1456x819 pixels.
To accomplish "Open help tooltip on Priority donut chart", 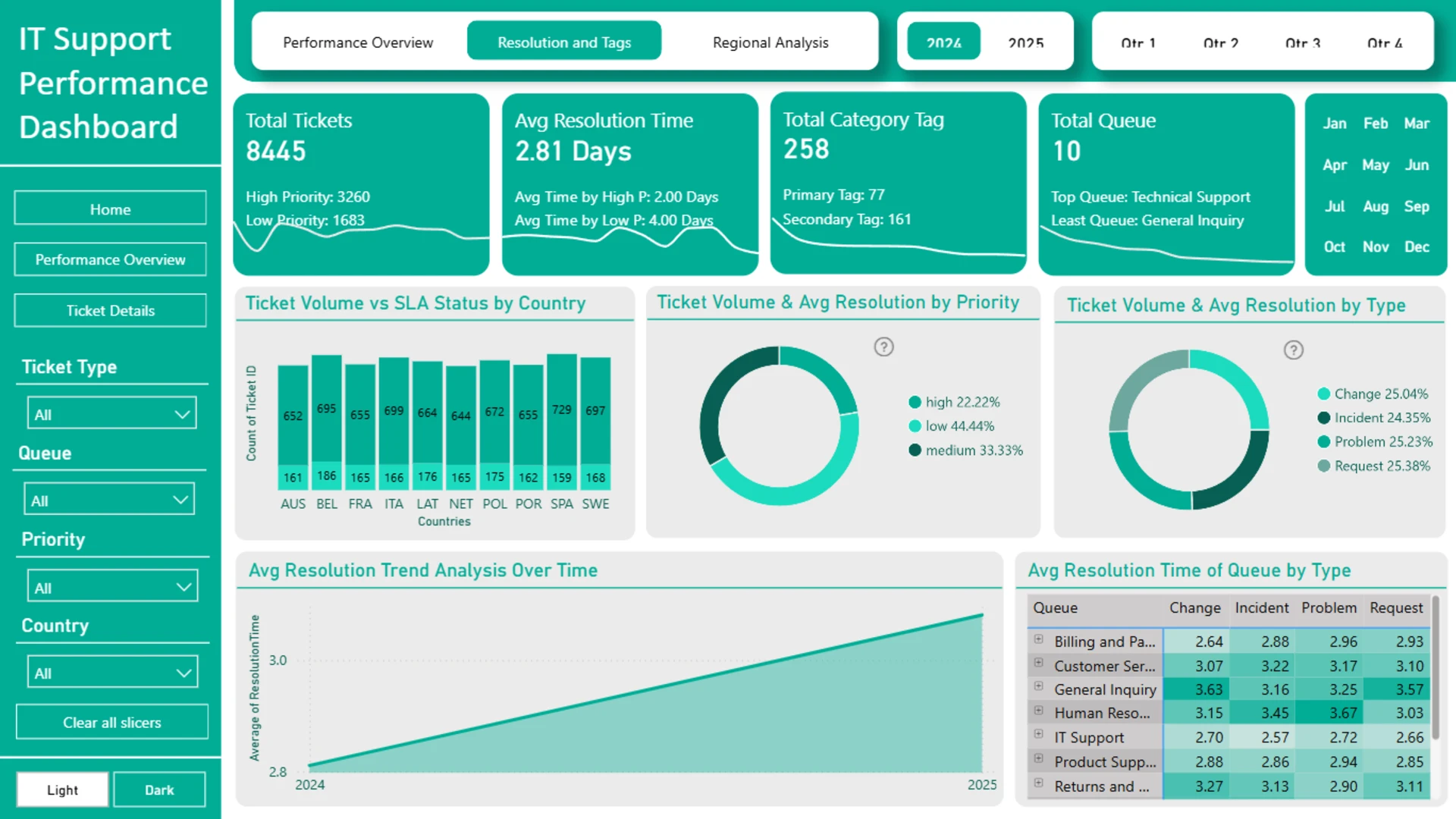I will click(x=883, y=347).
